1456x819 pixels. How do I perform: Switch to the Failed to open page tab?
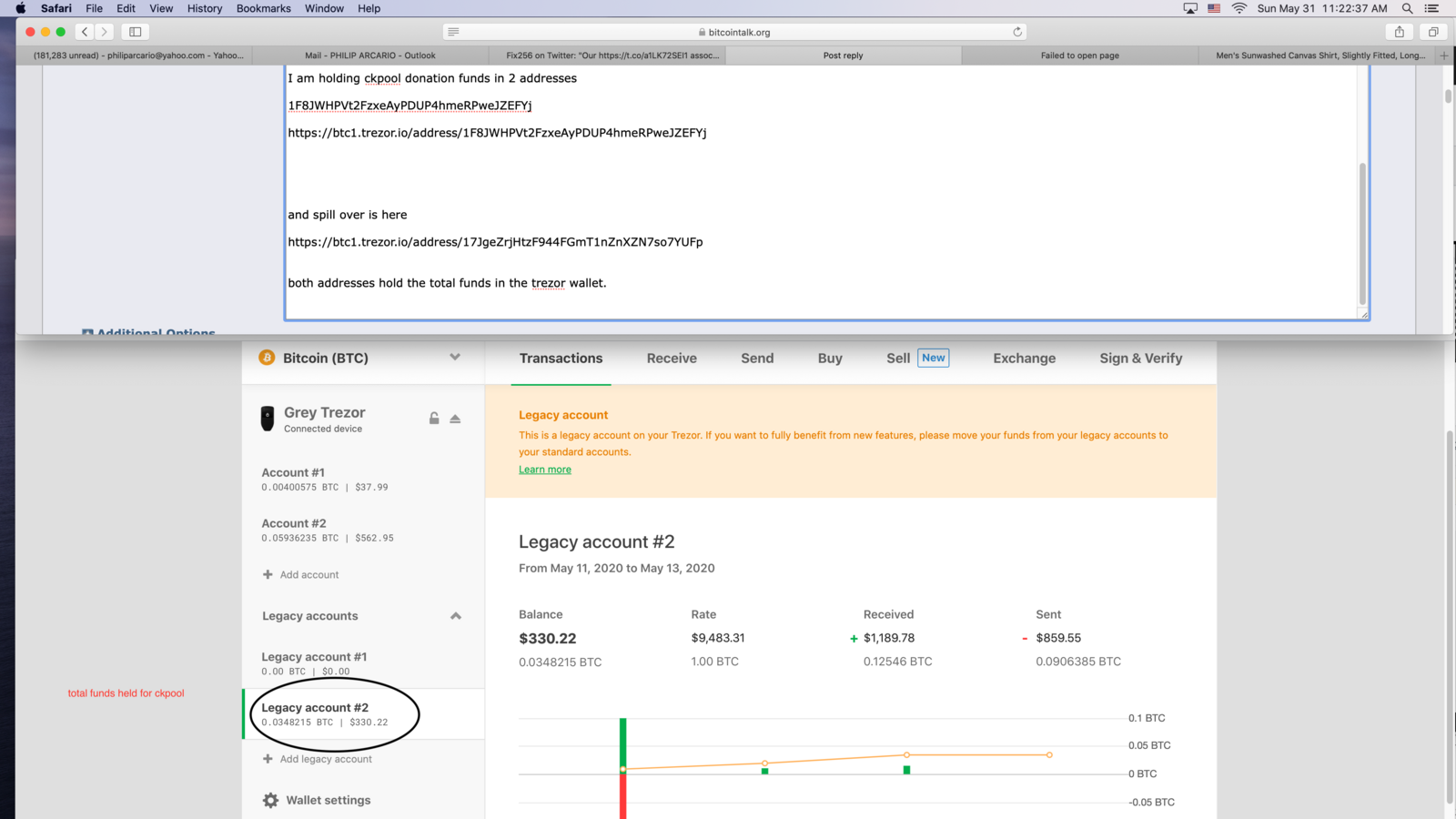(1080, 56)
